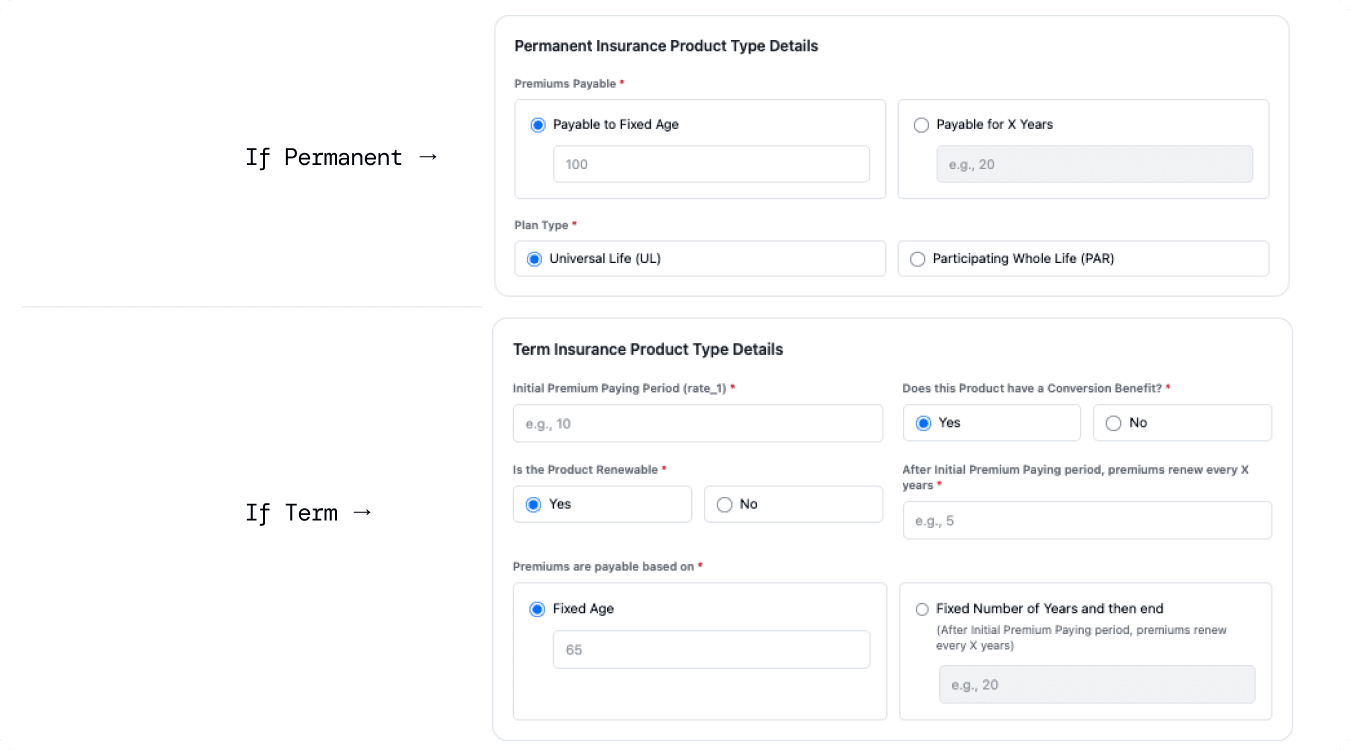Click the parenthetical note under Fixed Number of Years
Screen dimensions: 1350x750
[x=1081, y=638]
